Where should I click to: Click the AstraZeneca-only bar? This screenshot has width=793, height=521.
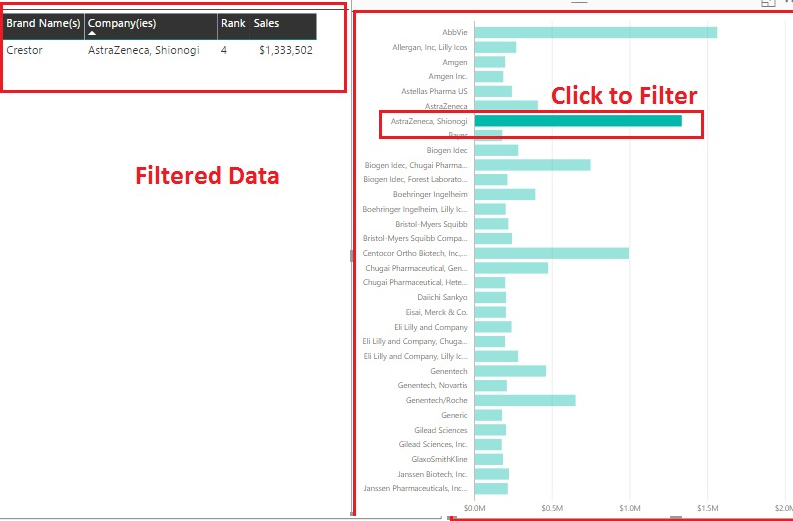(x=506, y=106)
